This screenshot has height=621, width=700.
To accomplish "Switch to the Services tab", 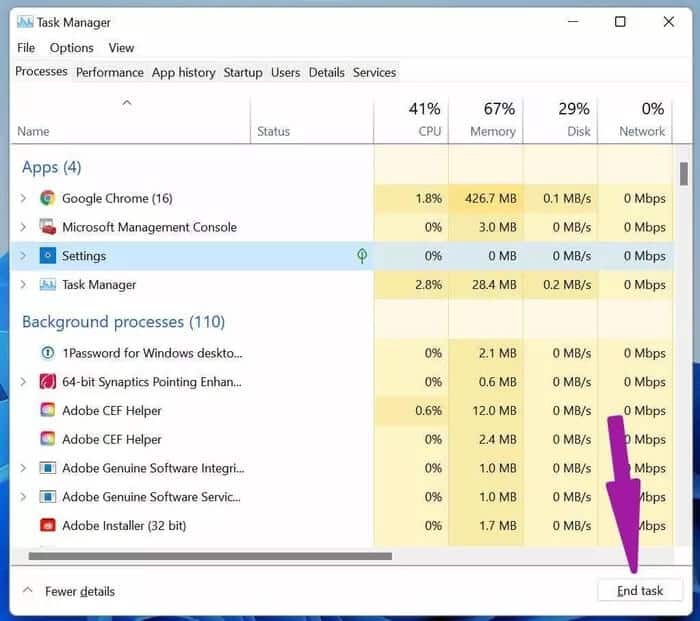I will (x=374, y=72).
